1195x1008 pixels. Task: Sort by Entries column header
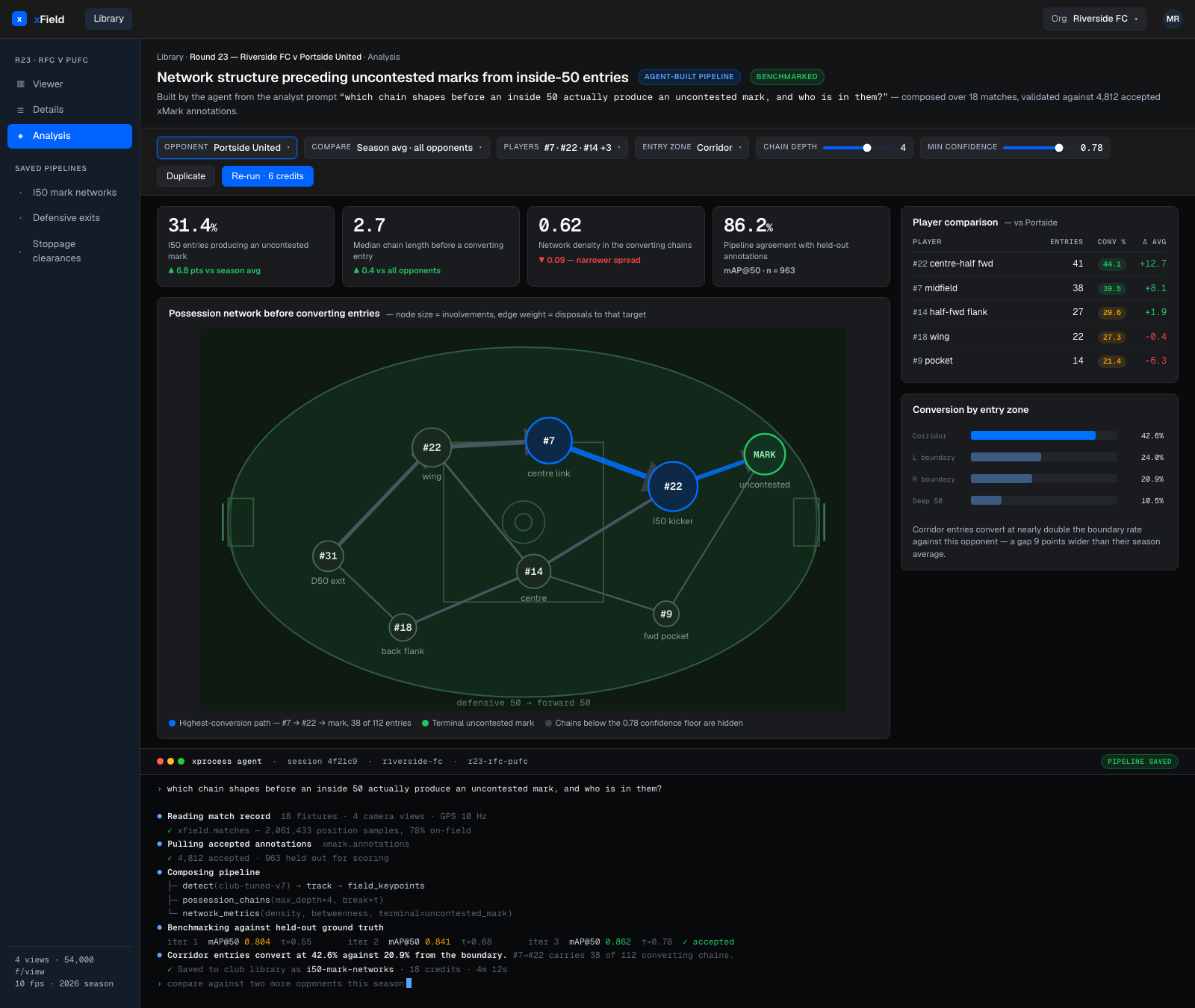(1066, 242)
